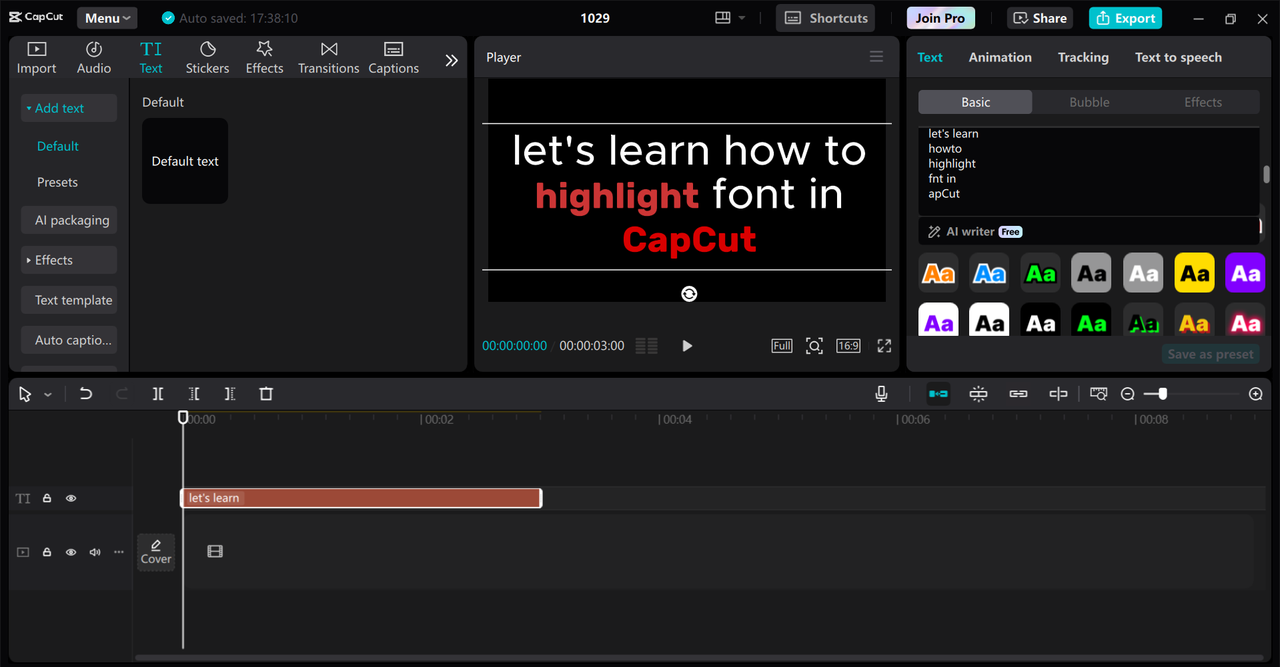The width and height of the screenshot is (1280, 667).
Task: Click the Share button
Action: (1041, 18)
